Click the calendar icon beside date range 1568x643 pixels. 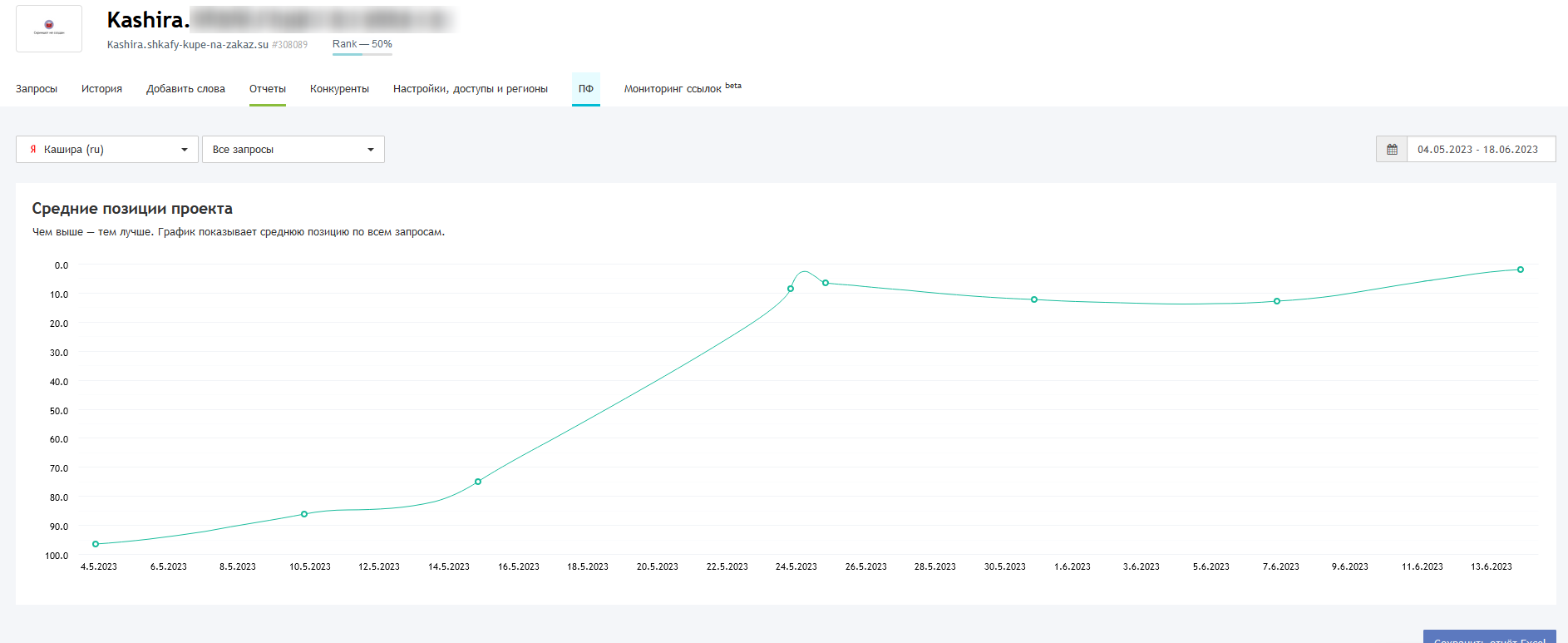tap(1392, 150)
